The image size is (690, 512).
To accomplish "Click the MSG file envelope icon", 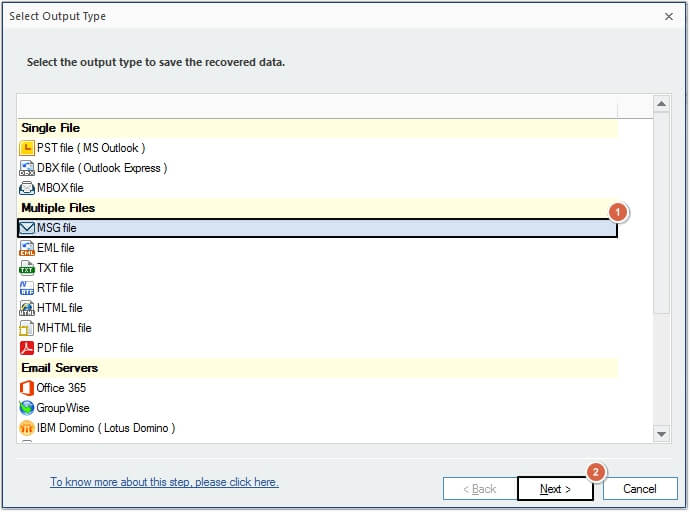I will (x=27, y=228).
